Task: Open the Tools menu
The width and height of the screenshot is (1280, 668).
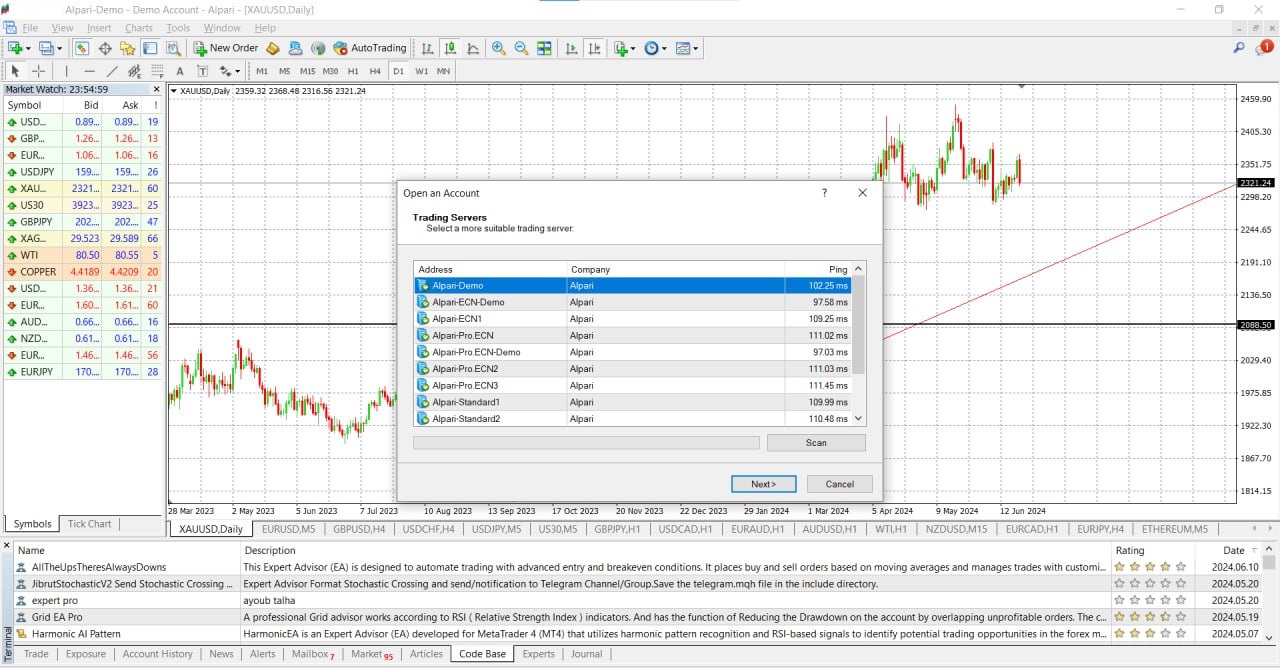Action: coord(178,28)
